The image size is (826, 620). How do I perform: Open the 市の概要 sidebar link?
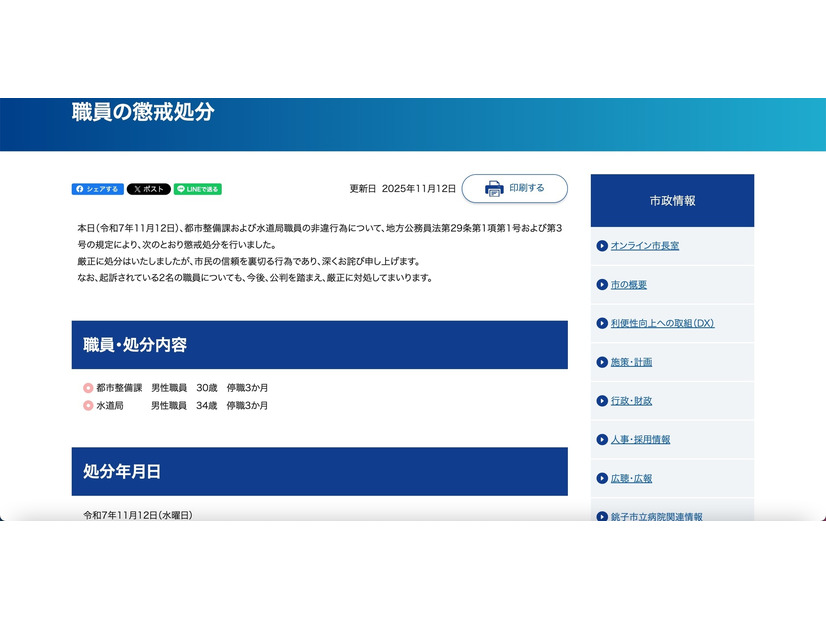point(628,285)
